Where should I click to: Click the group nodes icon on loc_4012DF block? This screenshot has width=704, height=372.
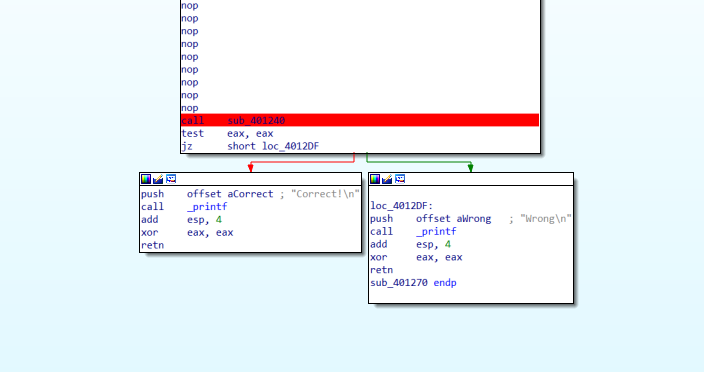[x=400, y=179]
